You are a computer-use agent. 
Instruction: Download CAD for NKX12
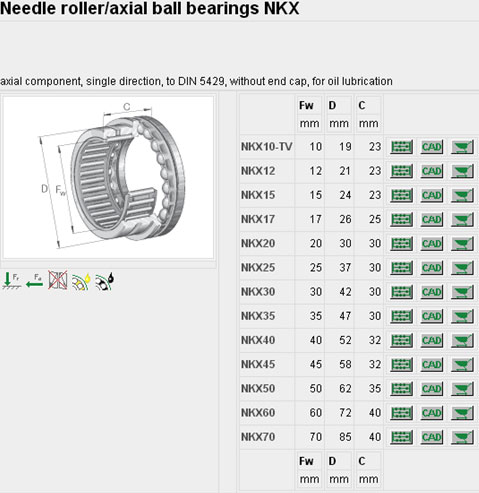(x=432, y=171)
